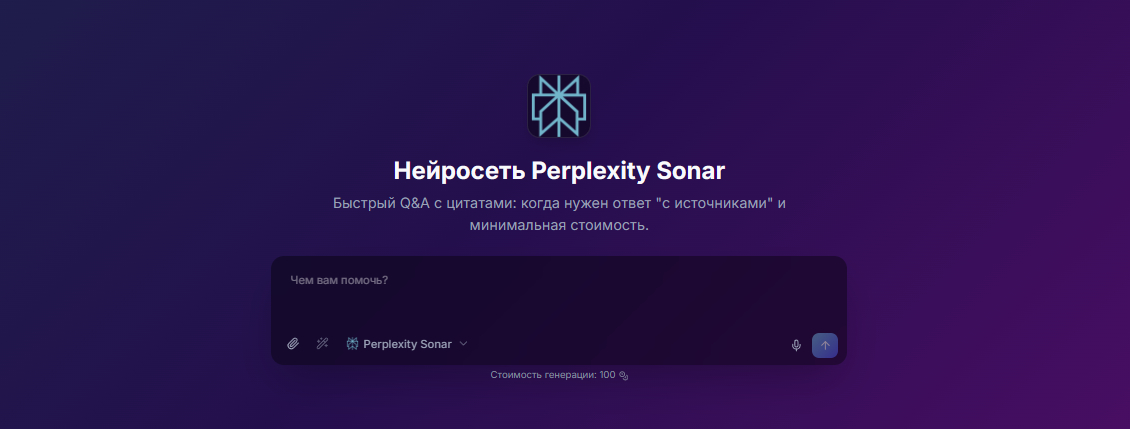1130x429 pixels.
Task: Click the word "Sonar" in the page heading
Action: tap(691, 172)
